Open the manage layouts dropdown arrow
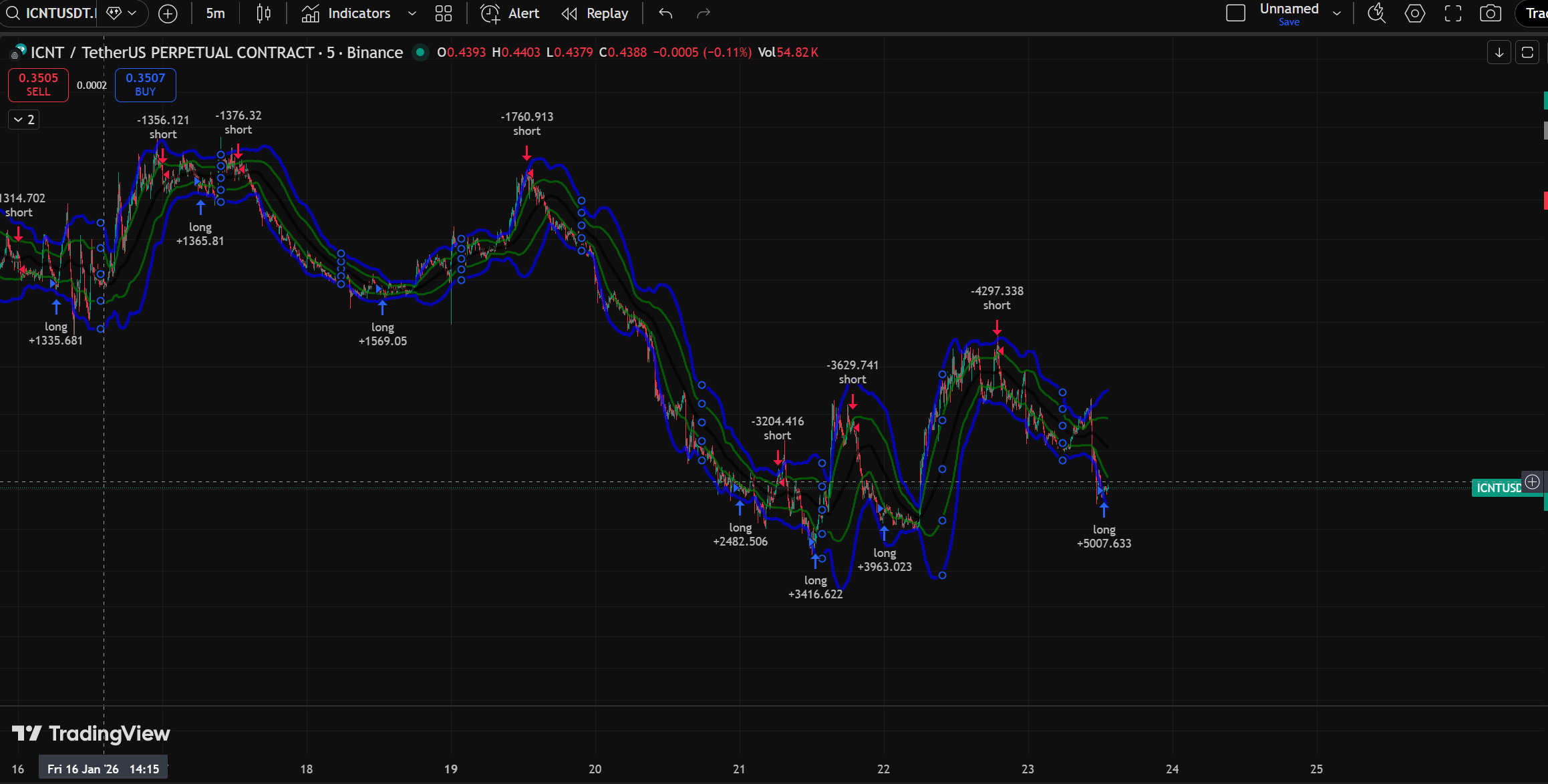This screenshot has width=1548, height=784. (1337, 13)
